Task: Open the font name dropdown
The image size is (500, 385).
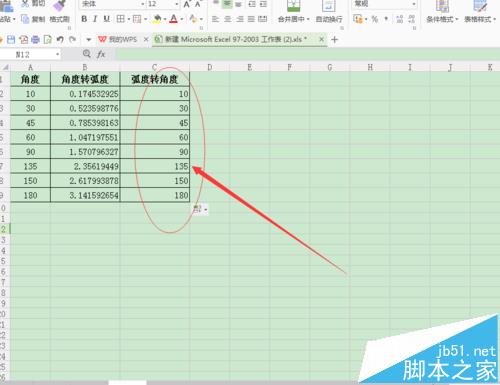Action: (x=143, y=4)
